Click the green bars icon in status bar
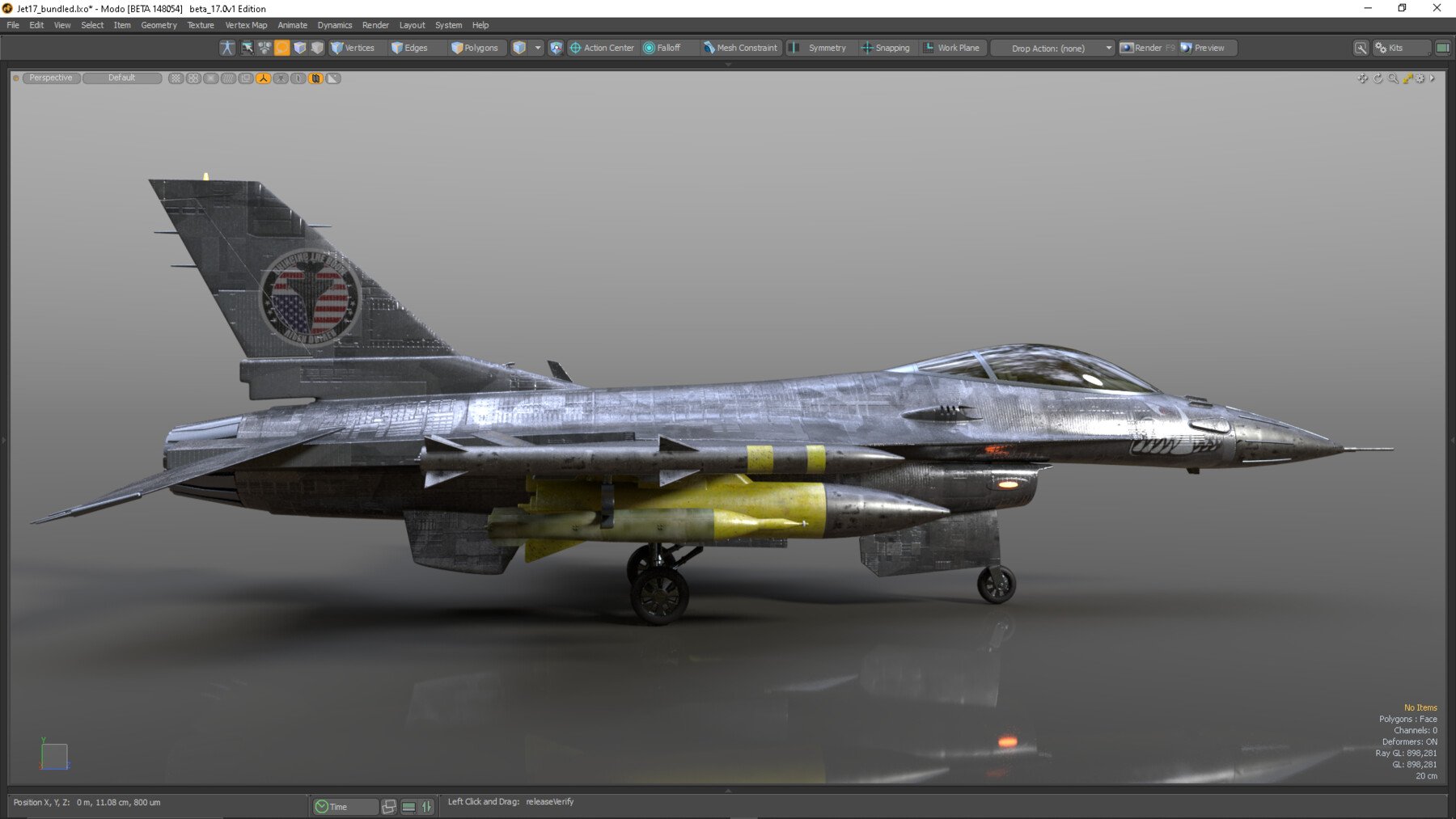This screenshot has height=819, width=1456. [409, 807]
